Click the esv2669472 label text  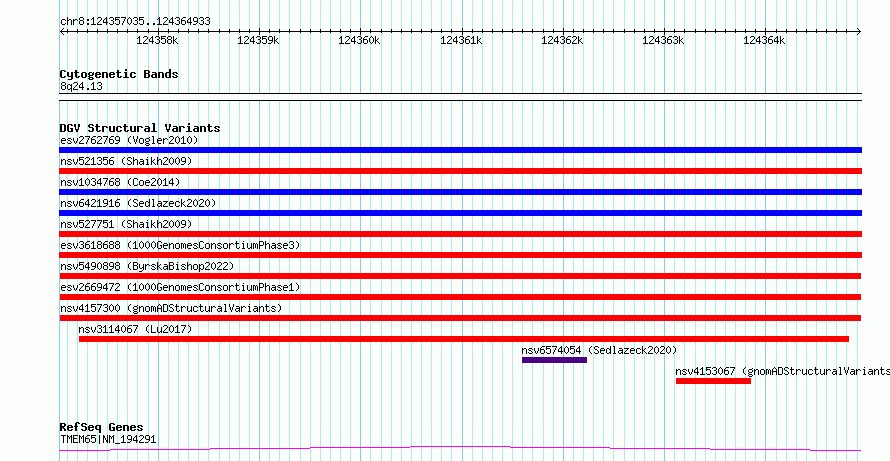[x=180, y=287]
